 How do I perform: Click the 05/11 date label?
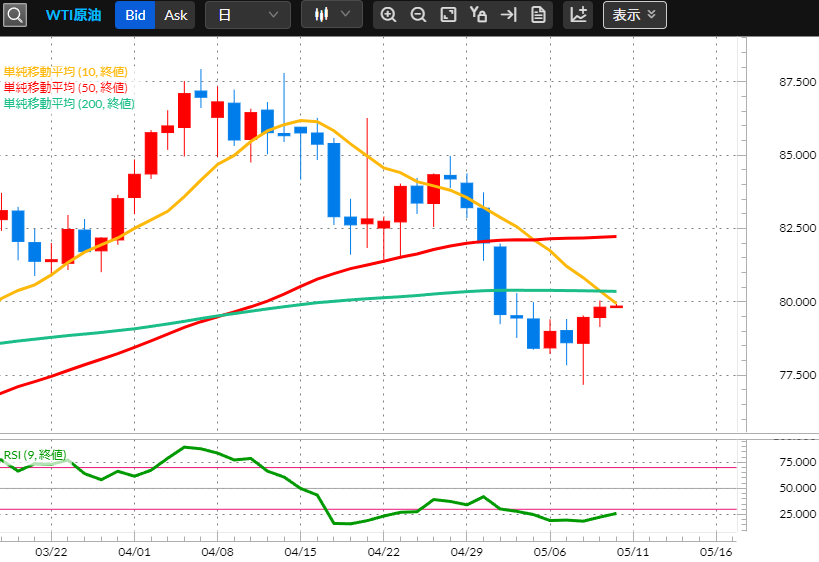(633, 552)
